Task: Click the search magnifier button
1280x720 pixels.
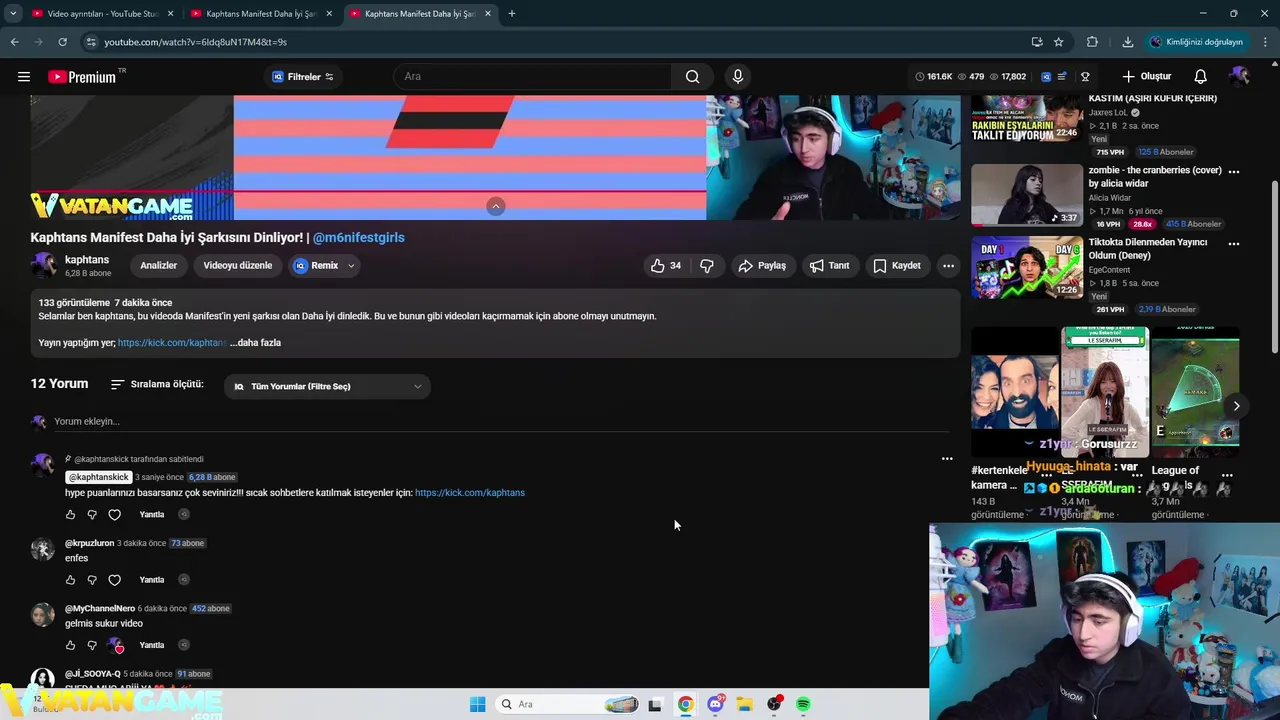Action: tap(692, 77)
